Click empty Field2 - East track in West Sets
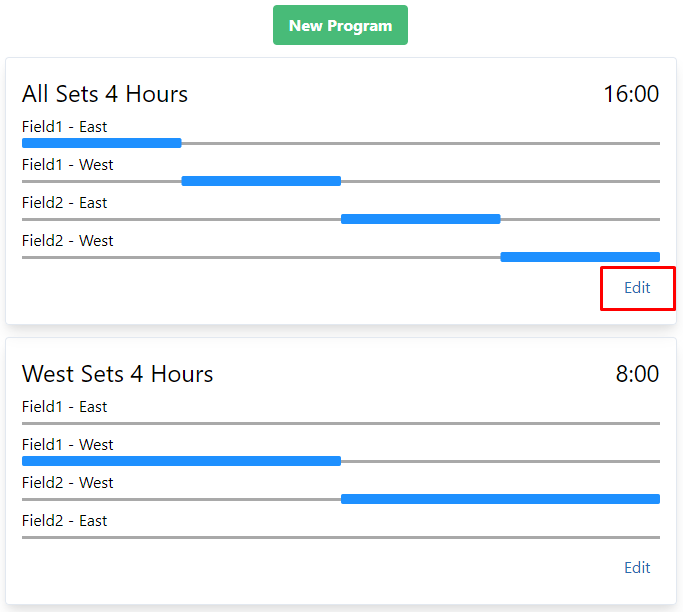This screenshot has width=683, height=612. 340,537
